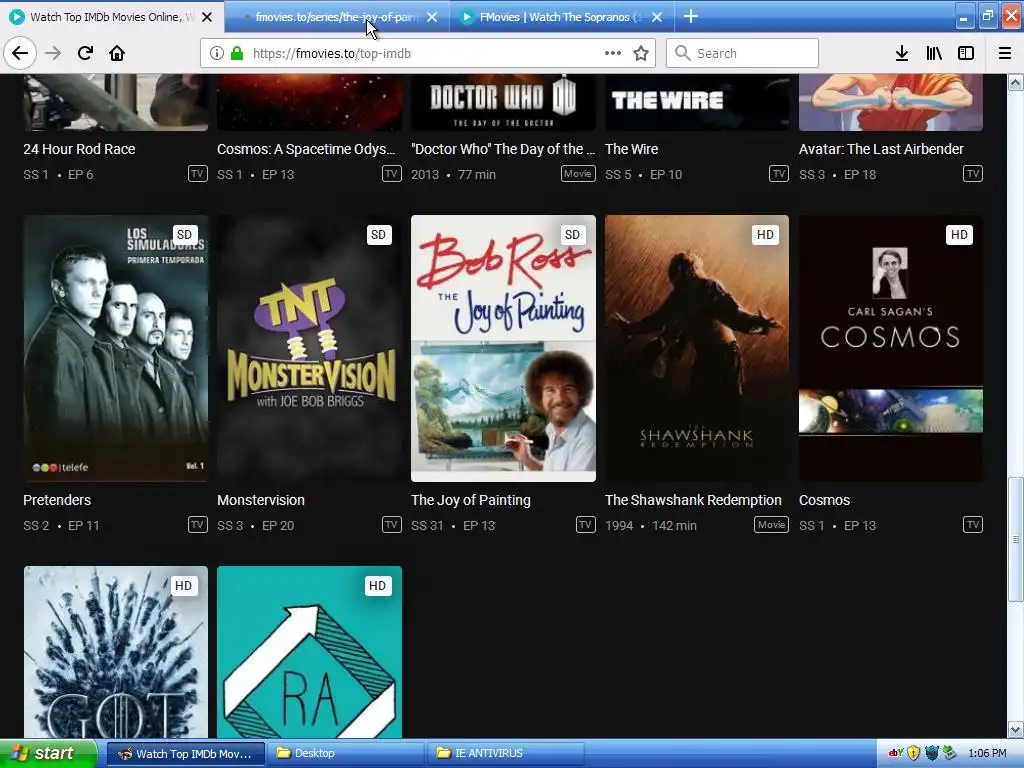Click the page scrollbar up arrow
1024x768 pixels.
pyautogui.click(x=1015, y=82)
